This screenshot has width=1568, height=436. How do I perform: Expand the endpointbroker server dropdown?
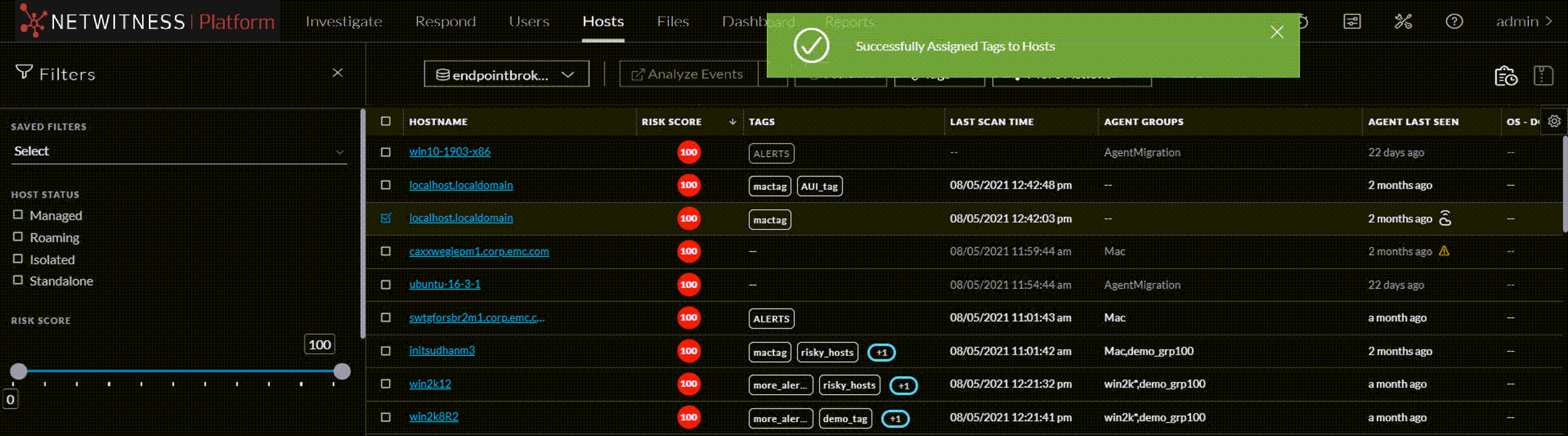click(506, 74)
